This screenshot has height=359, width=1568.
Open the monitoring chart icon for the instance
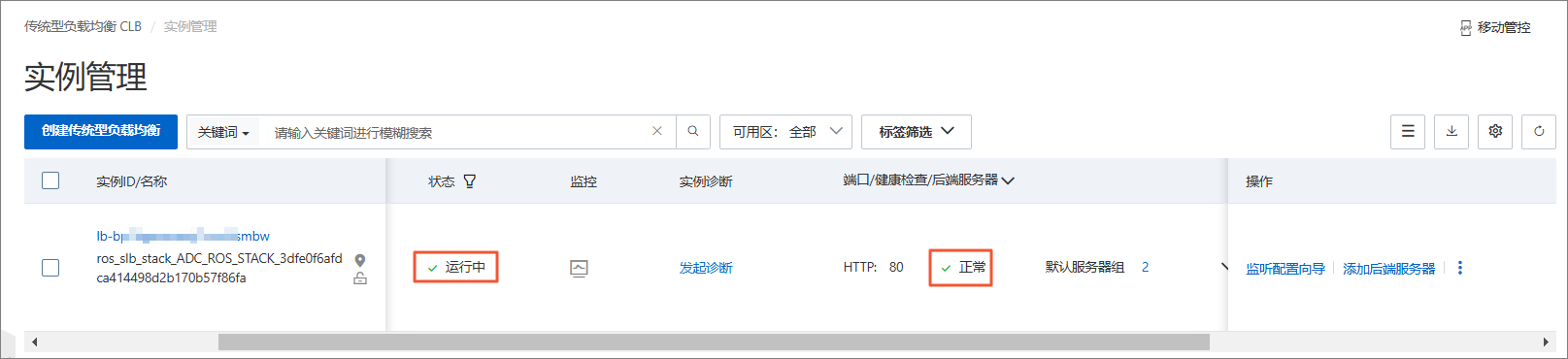[579, 268]
